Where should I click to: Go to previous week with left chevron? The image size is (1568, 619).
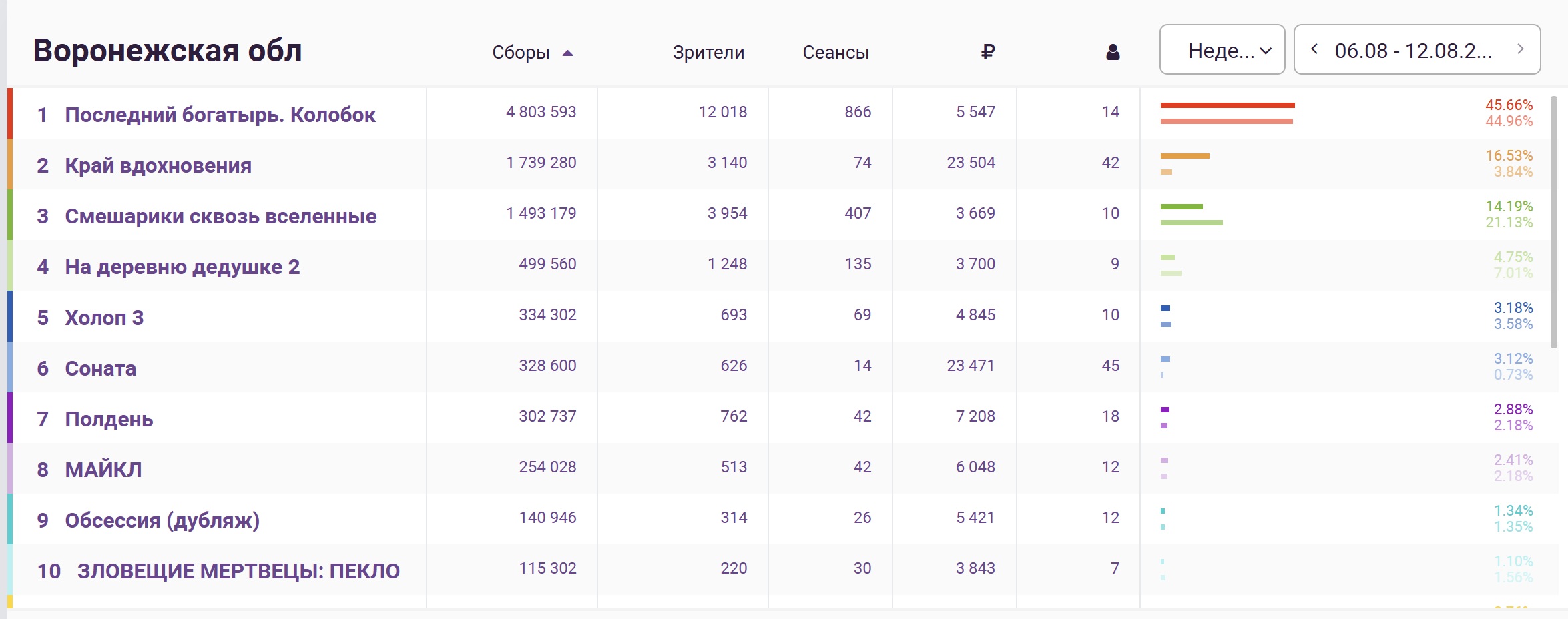(x=1314, y=49)
